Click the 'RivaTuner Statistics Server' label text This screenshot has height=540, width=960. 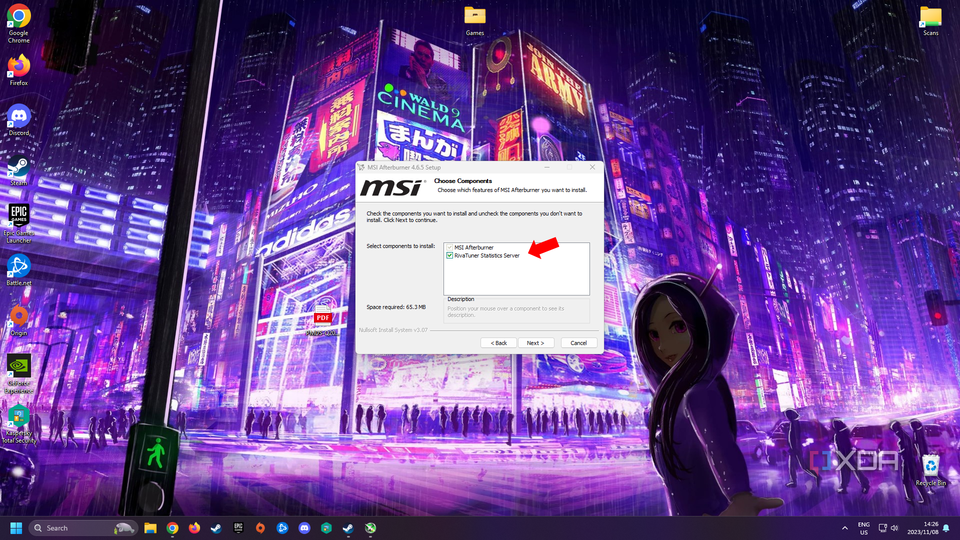[487, 255]
